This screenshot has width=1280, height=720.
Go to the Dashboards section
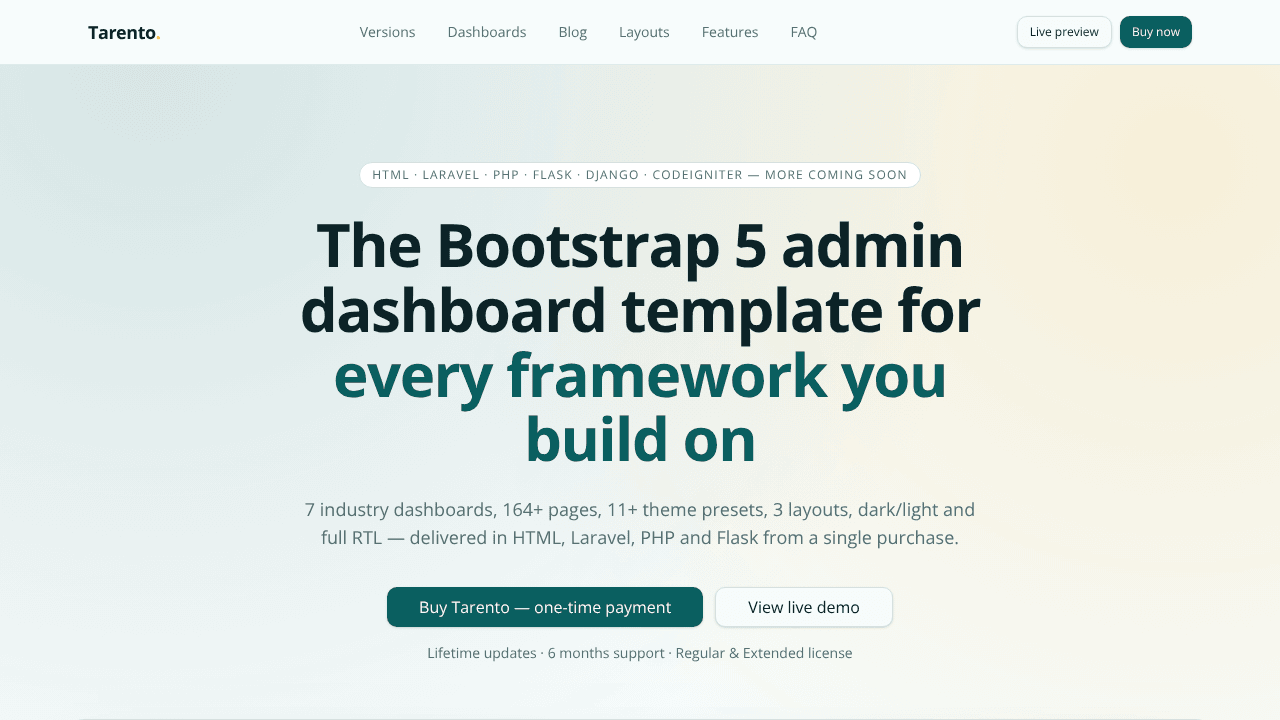click(x=487, y=32)
